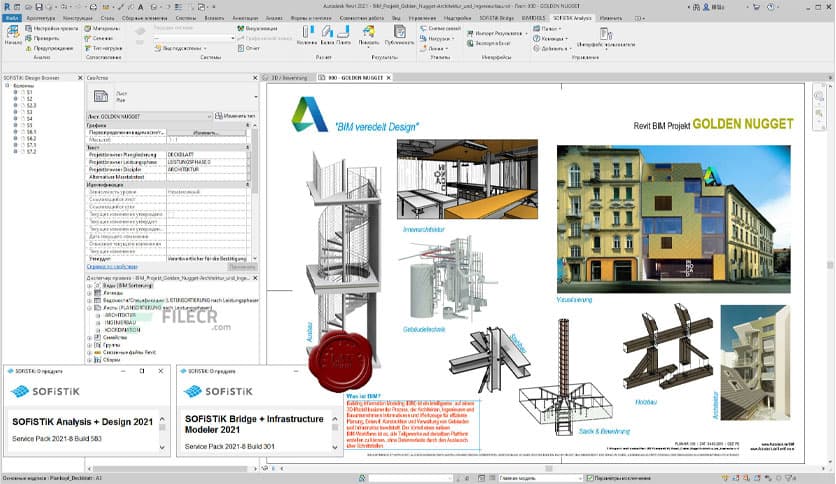The height and width of the screenshot is (484, 836).
Task: Select the Плита slab design tool
Action: tap(343, 35)
